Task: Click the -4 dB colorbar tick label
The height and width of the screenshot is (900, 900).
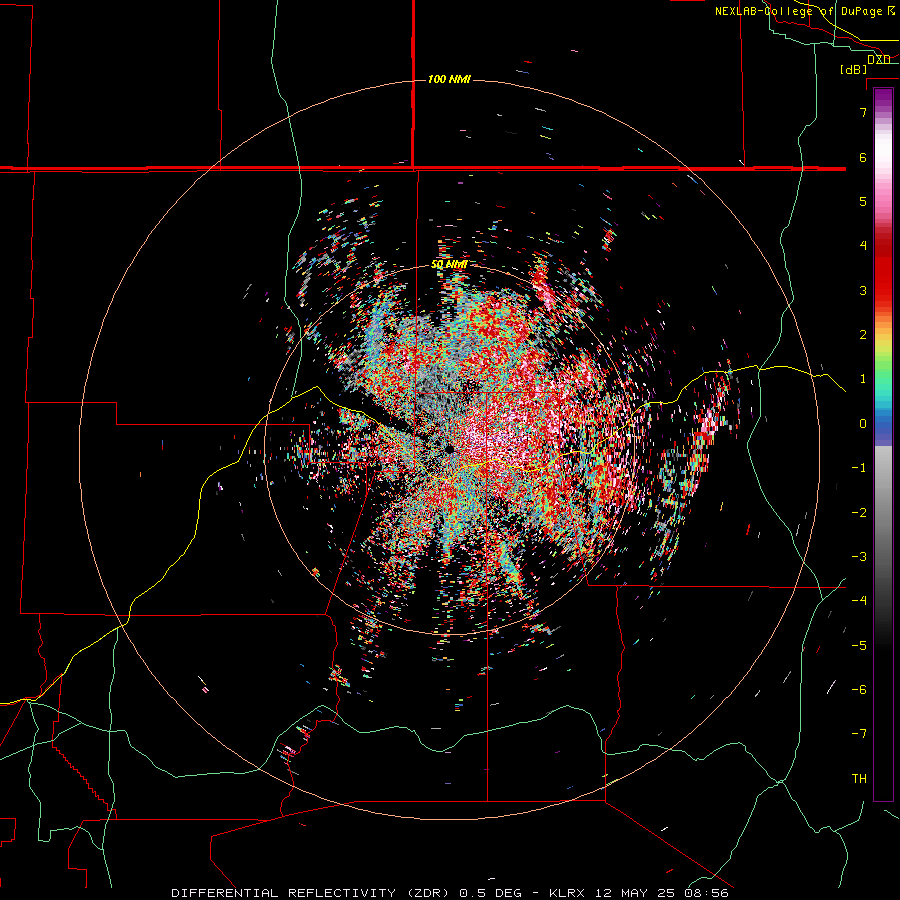Action: [x=859, y=601]
